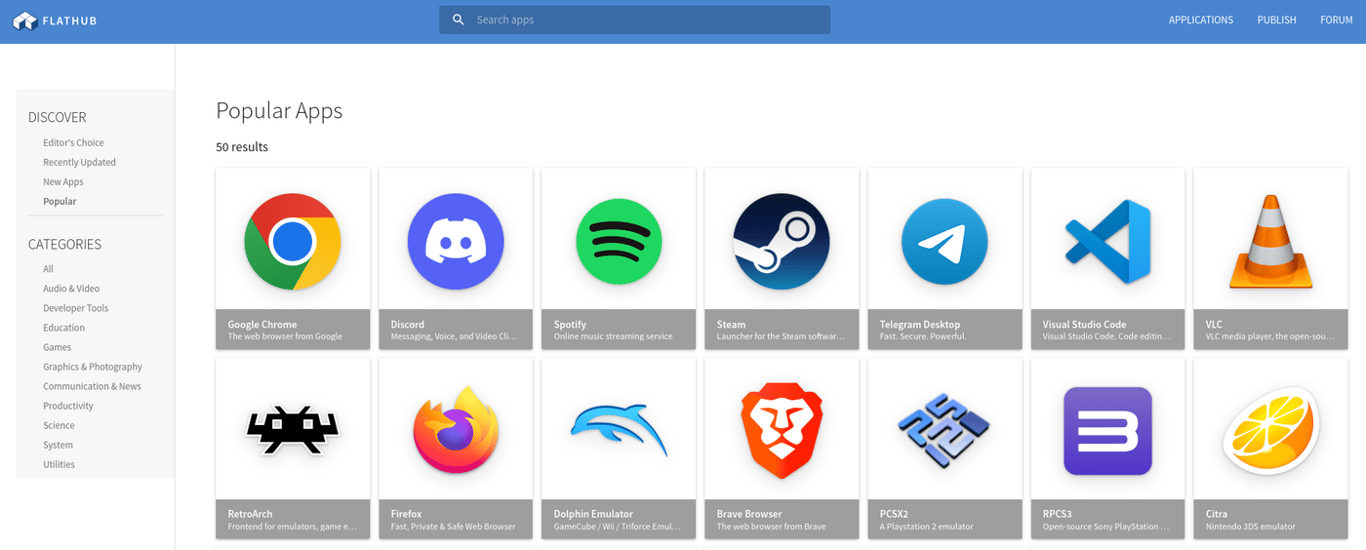Open the Dolphin Emulator icon
Screen dimensions: 1366x550
click(619, 430)
